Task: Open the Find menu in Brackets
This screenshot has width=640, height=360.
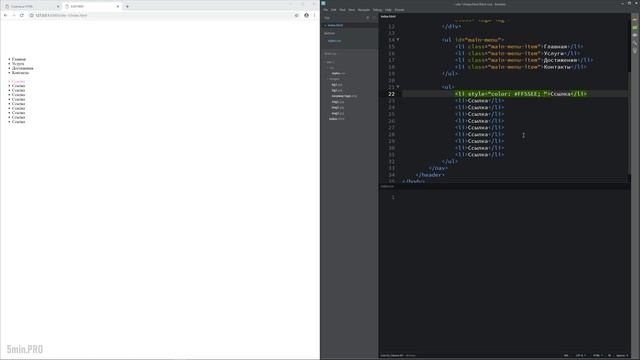Action: 342,10
